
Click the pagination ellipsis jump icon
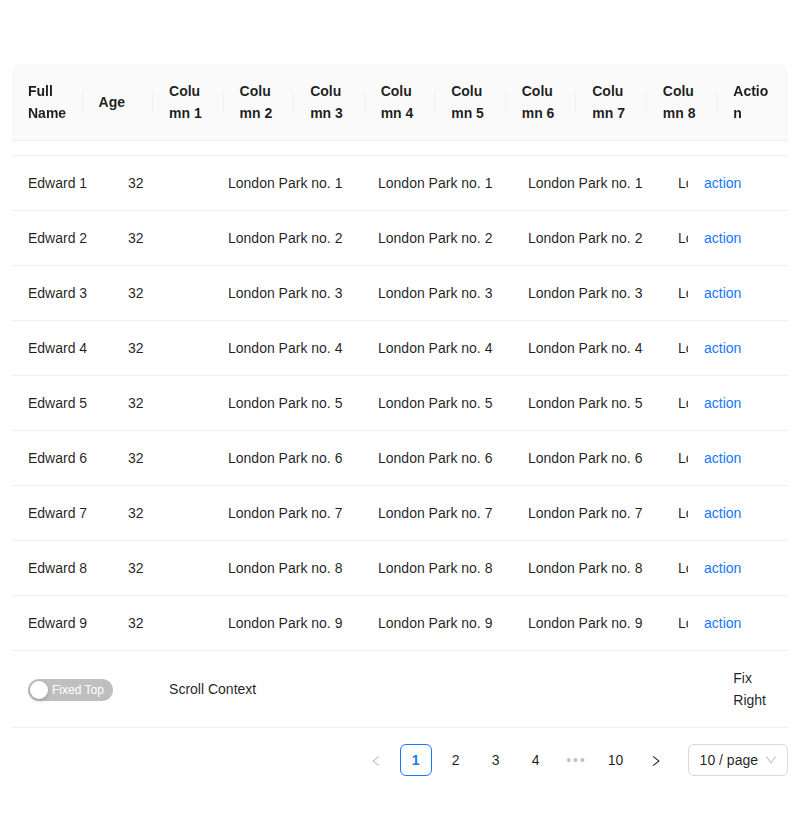[576, 760]
